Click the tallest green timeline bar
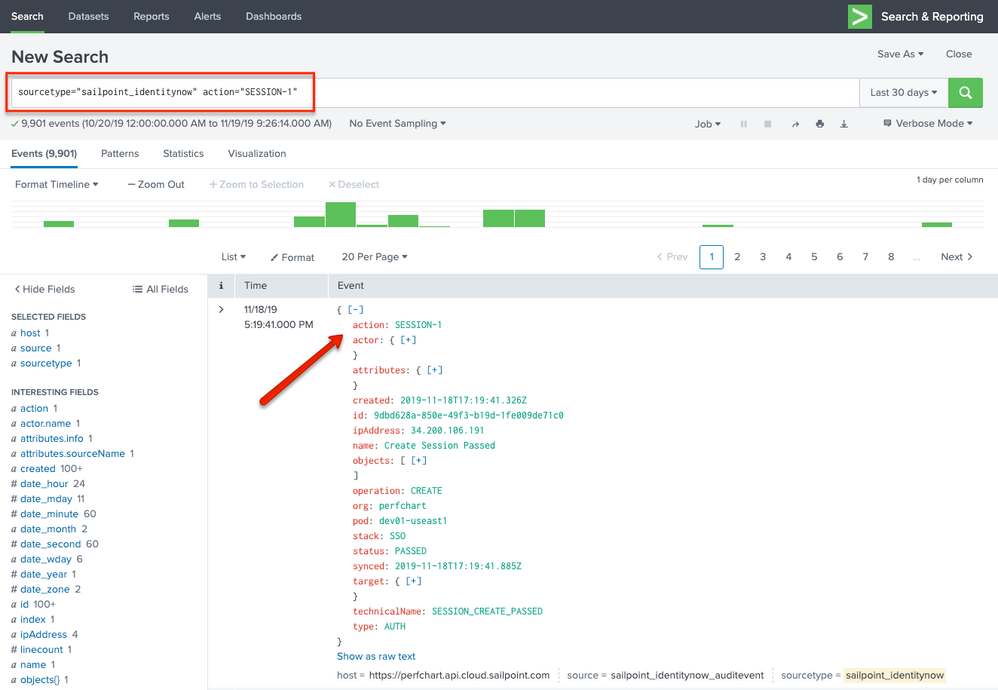 [x=340, y=214]
